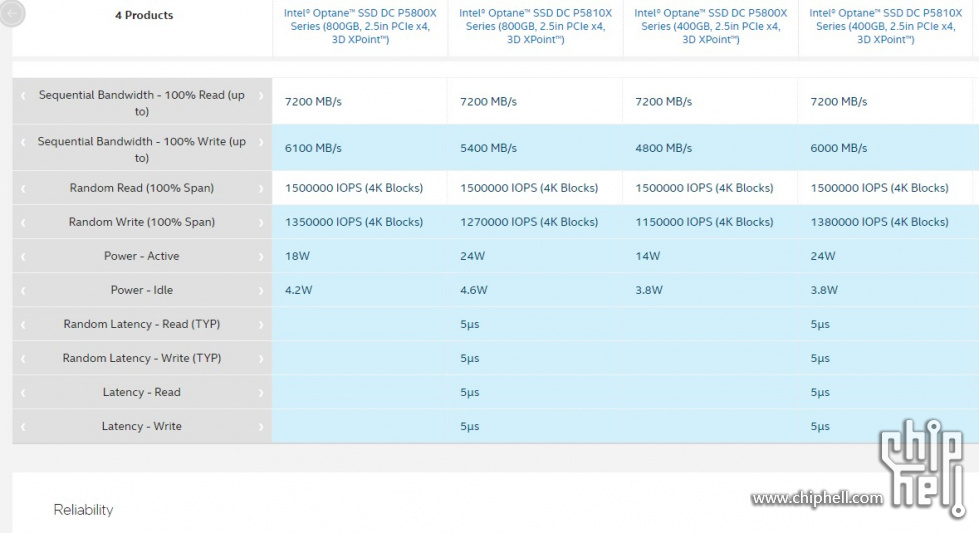Select the Power - Idle row label
This screenshot has height=533, width=979.
tap(142, 290)
